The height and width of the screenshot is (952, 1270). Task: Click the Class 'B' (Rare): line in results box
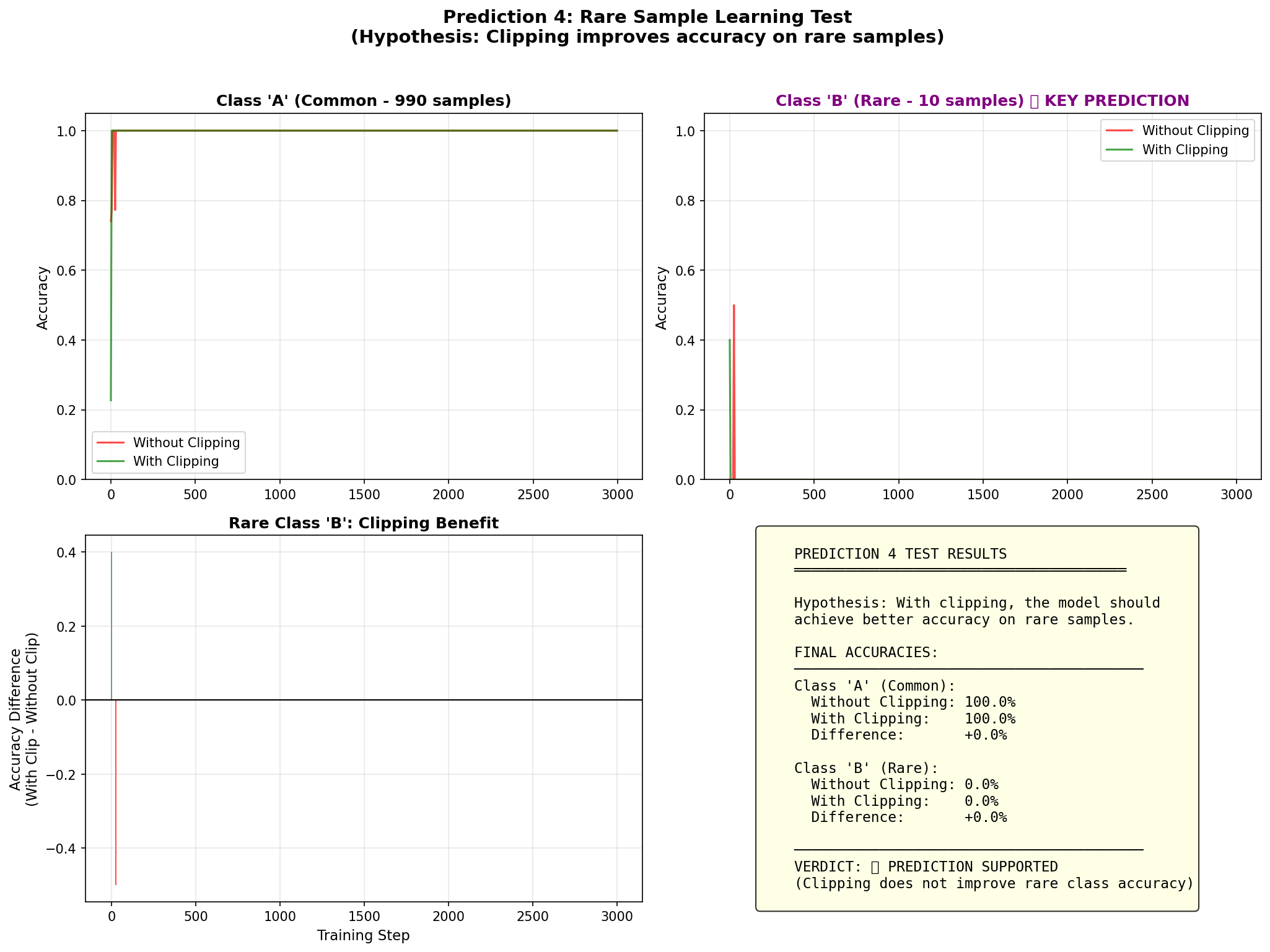tap(866, 768)
